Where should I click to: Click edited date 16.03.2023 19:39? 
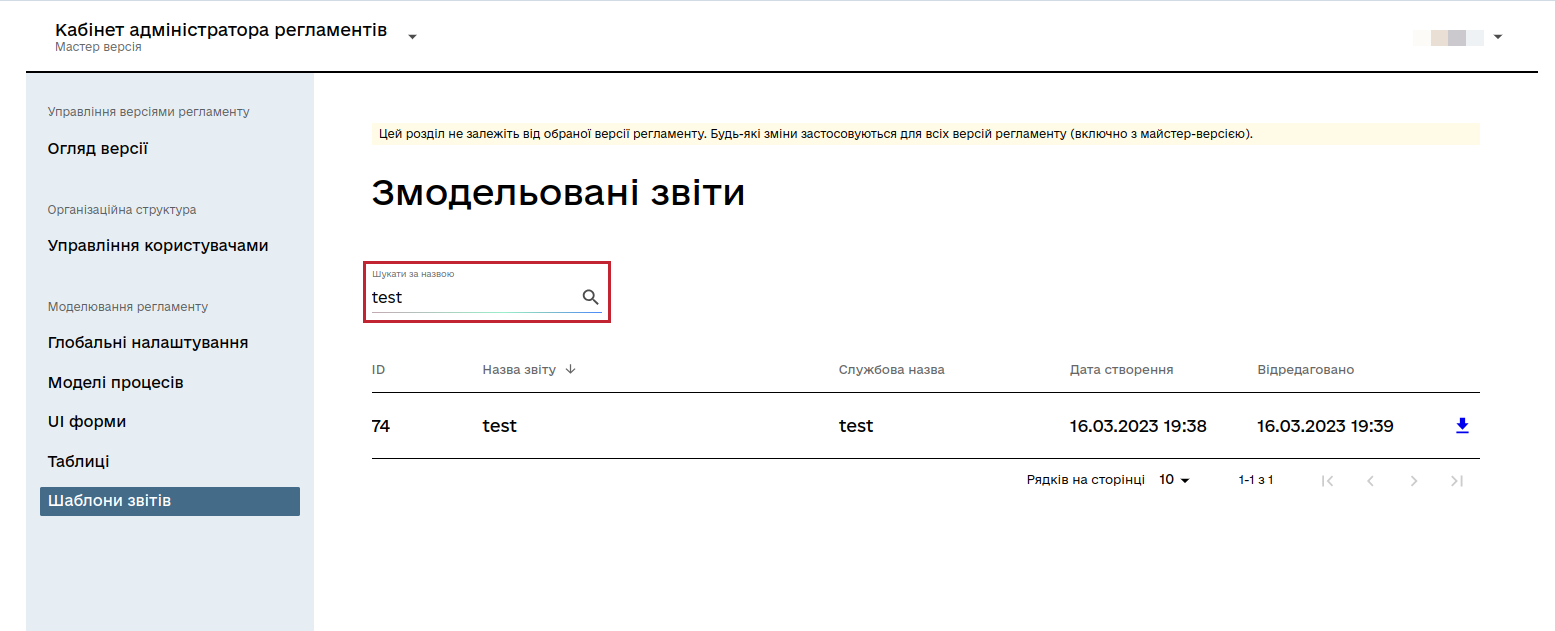point(1325,426)
